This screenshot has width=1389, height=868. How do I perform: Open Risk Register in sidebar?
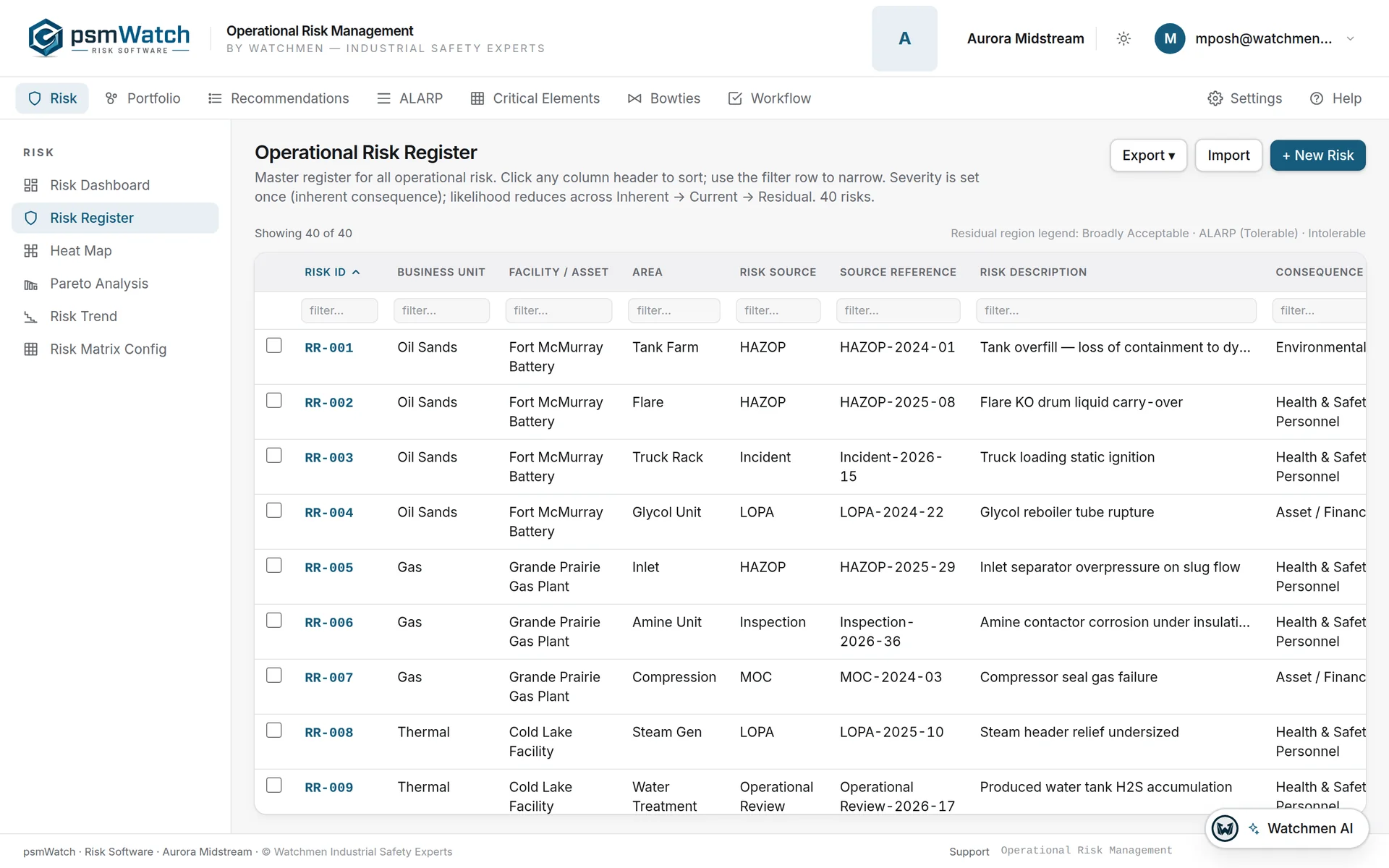(115, 218)
